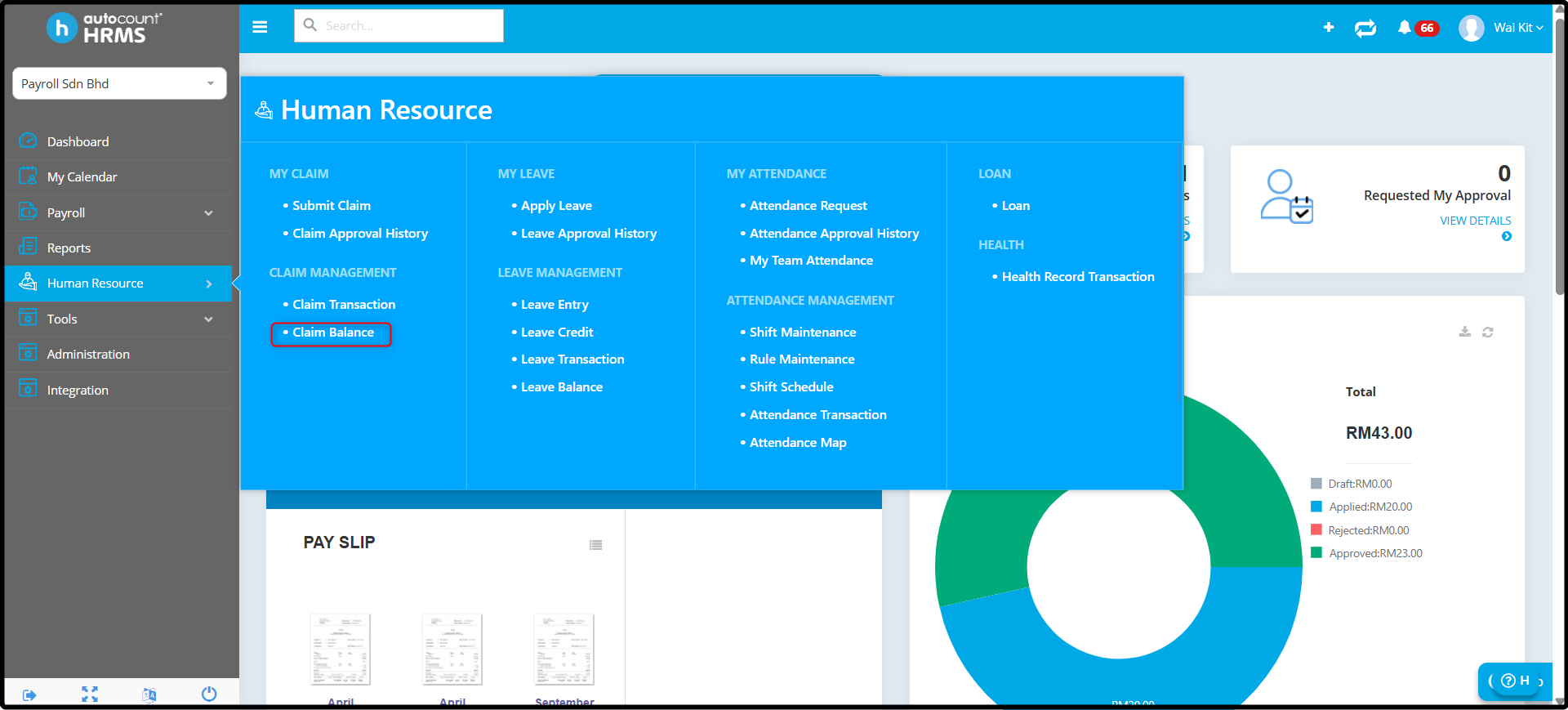Viewport: 1568px width, 710px height.
Task: Open the notifications bell icon
Action: [x=1404, y=28]
